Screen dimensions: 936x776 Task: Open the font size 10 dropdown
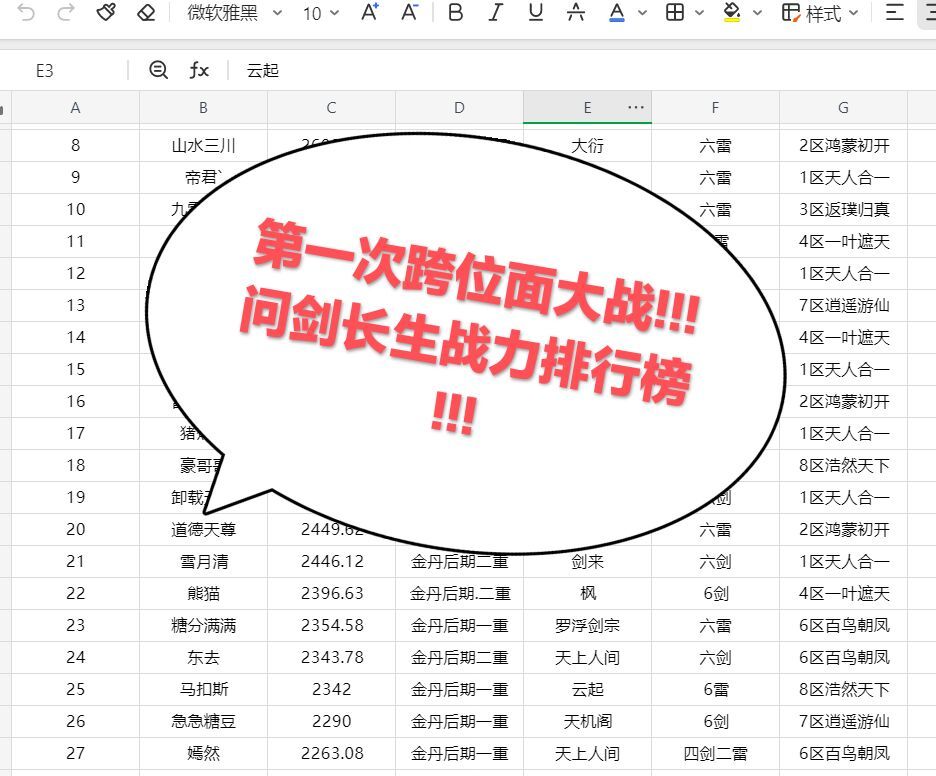(x=321, y=13)
